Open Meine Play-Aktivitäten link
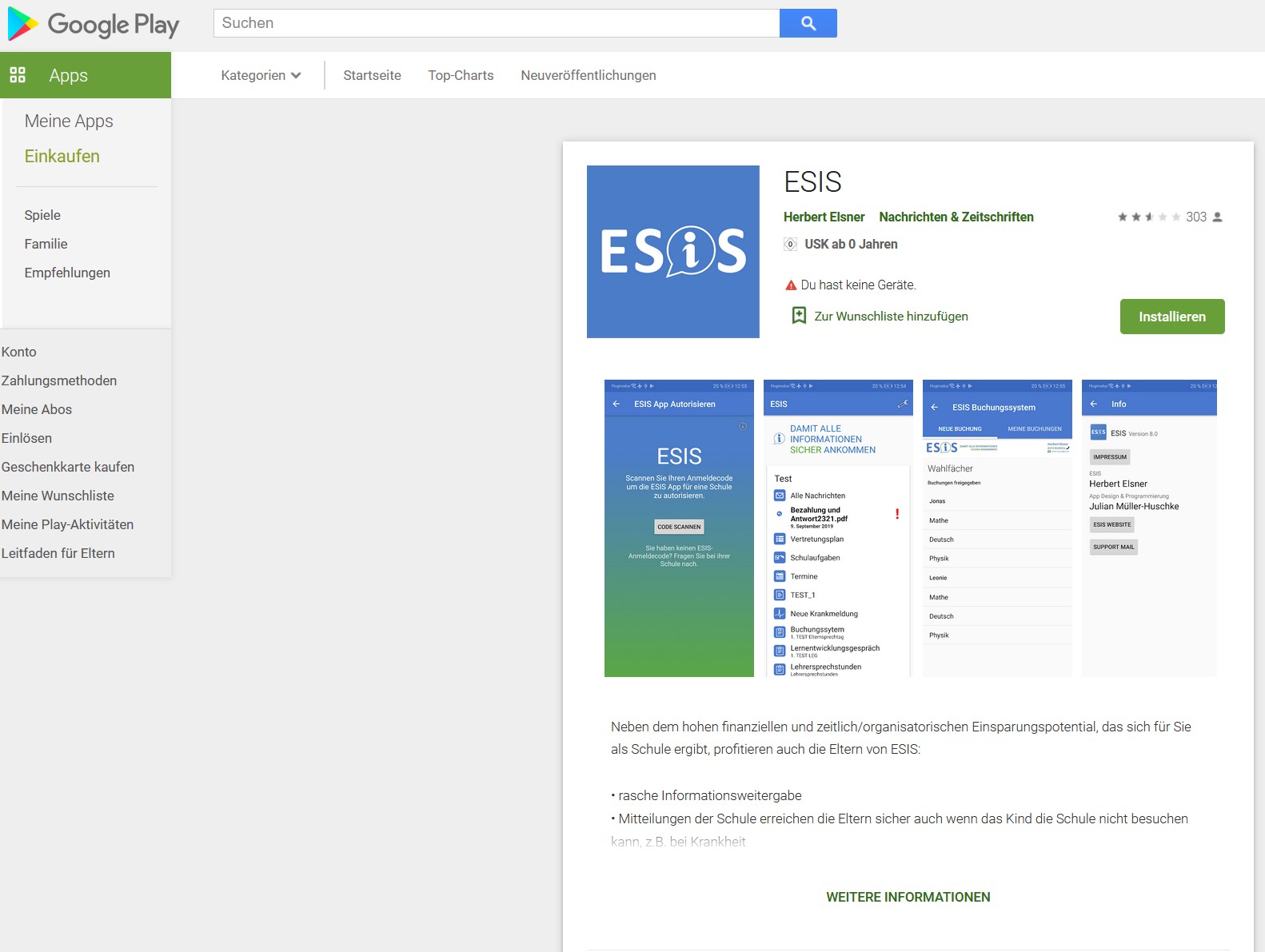 point(67,524)
